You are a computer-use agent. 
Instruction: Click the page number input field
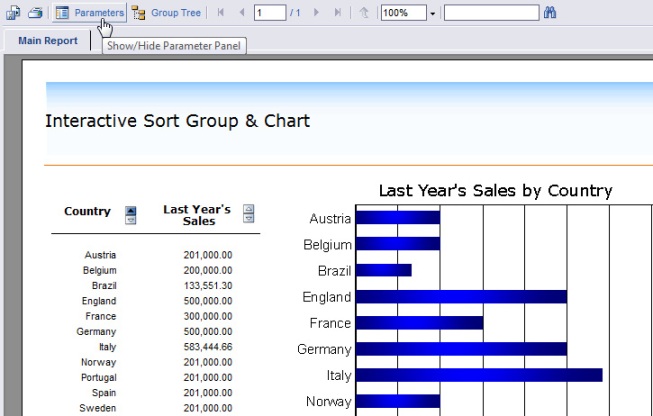(x=270, y=13)
